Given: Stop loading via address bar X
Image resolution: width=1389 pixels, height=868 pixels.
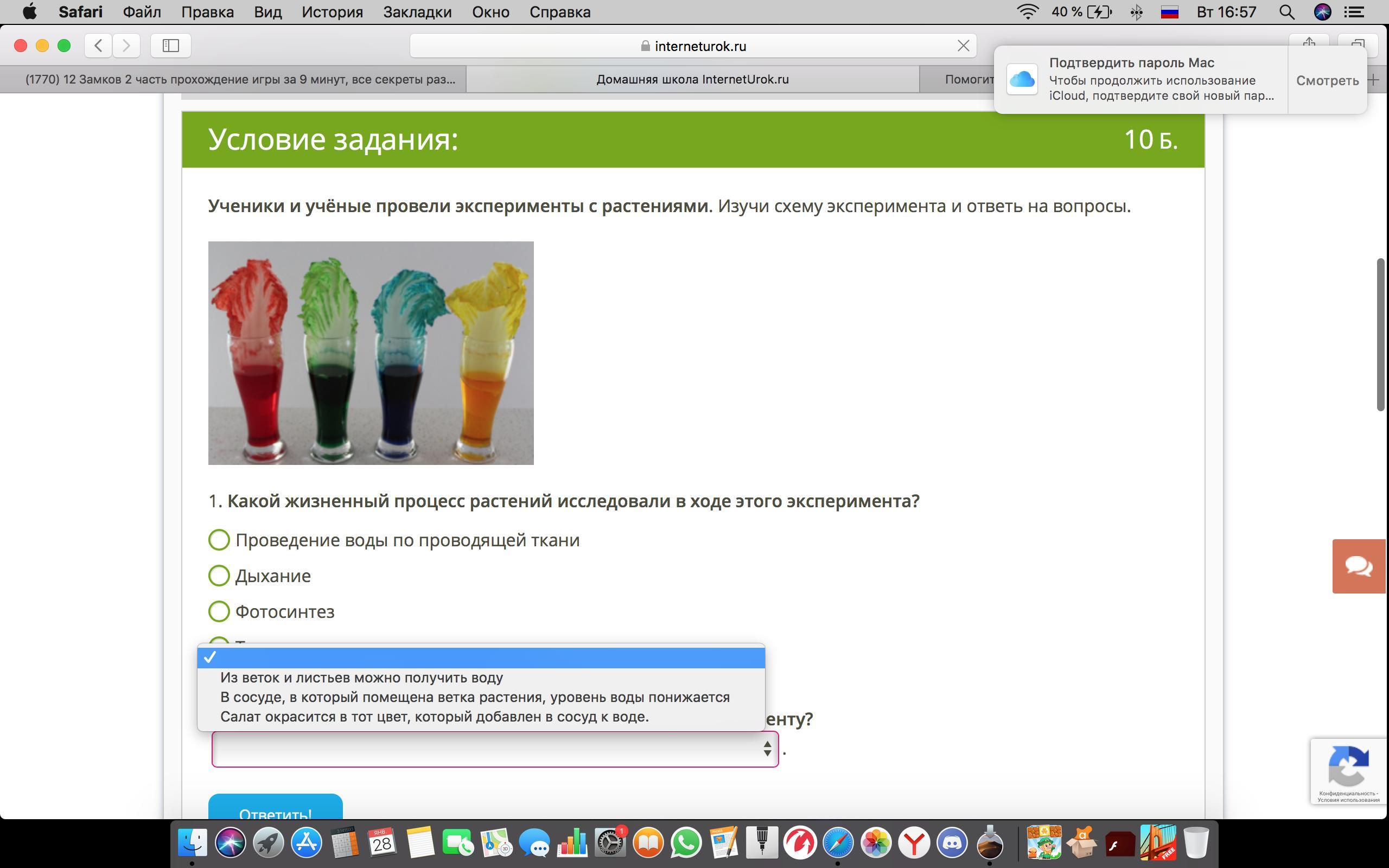Looking at the screenshot, I should pos(963,46).
